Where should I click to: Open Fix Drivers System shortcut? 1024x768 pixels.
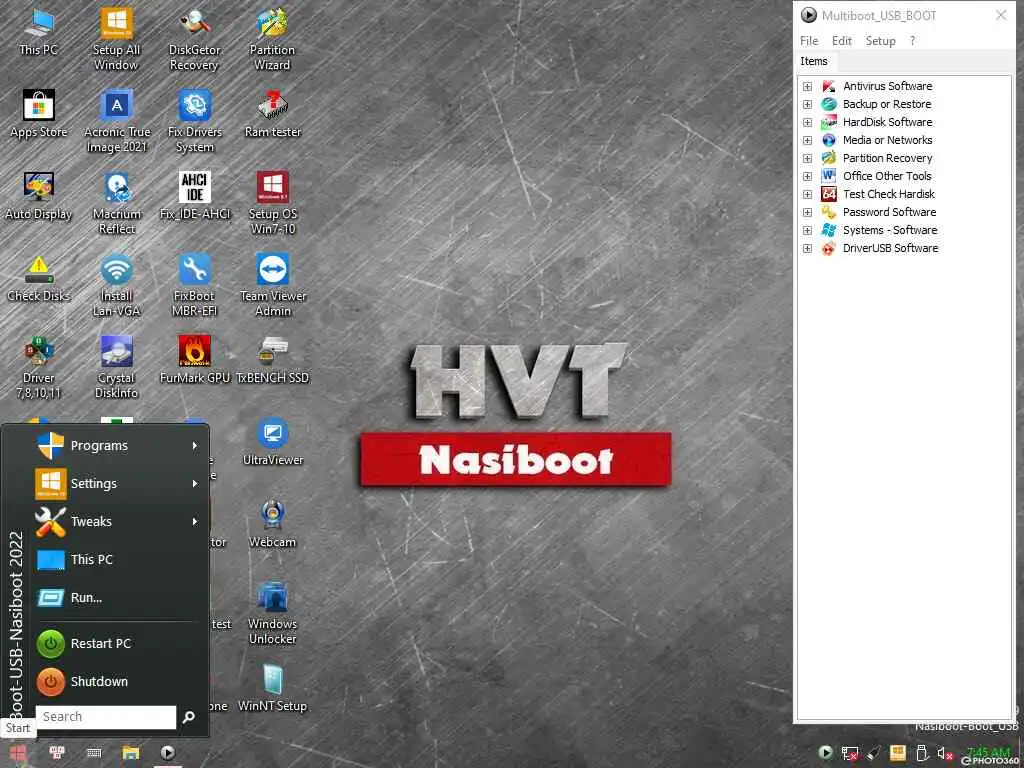[x=195, y=121]
